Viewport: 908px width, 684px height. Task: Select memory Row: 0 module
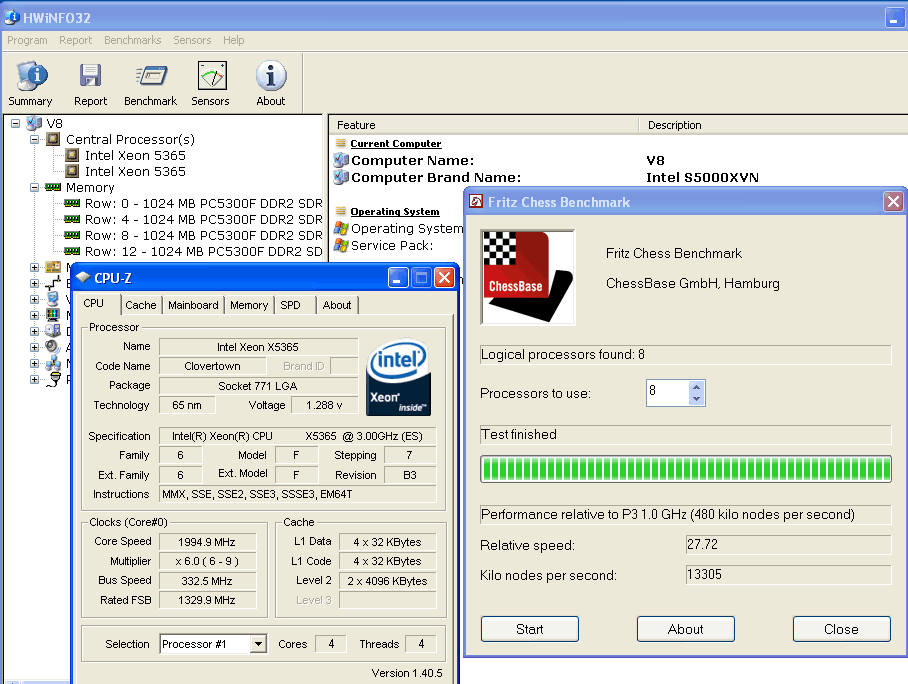[x=203, y=203]
